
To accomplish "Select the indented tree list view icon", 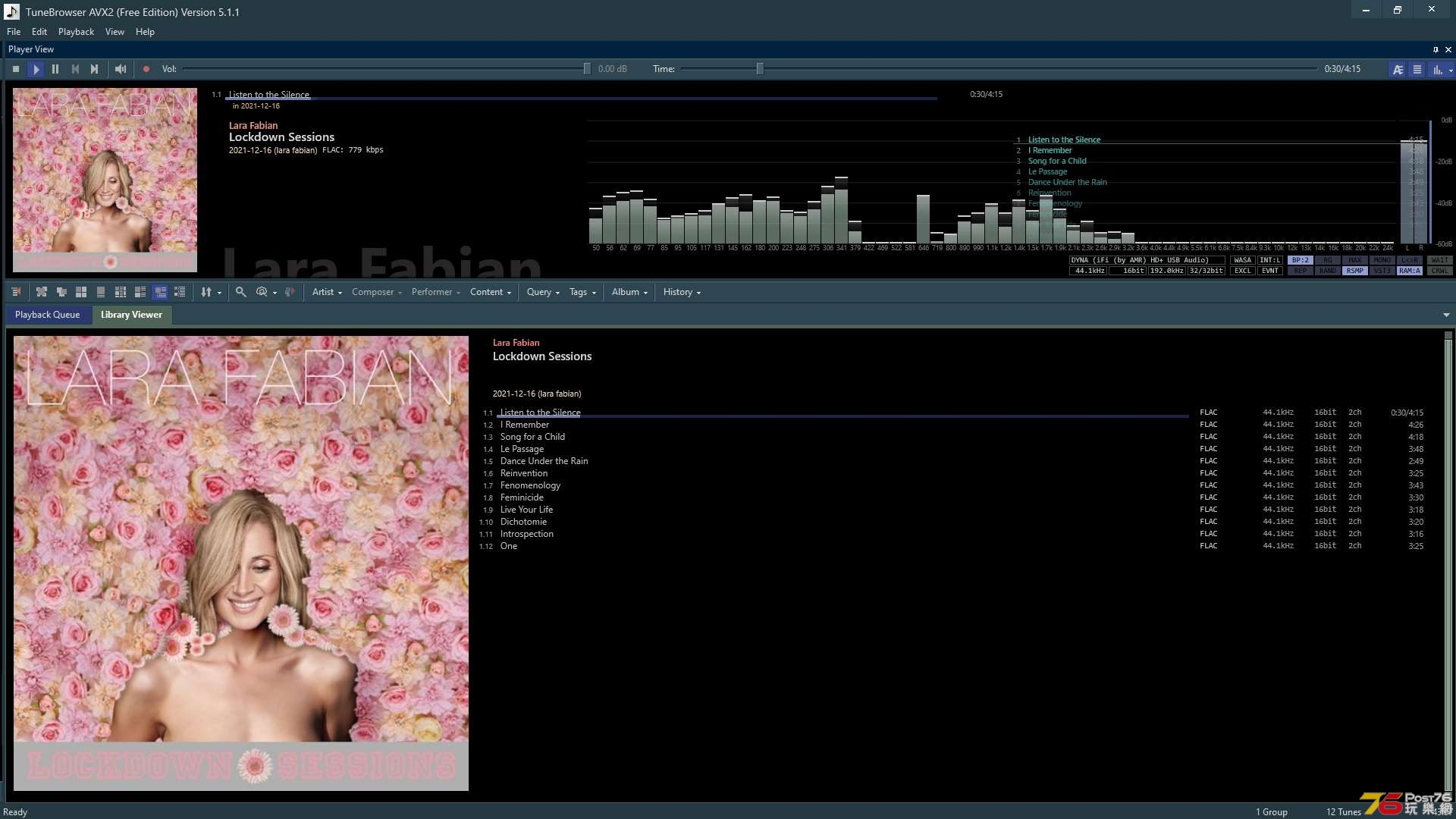I will pyautogui.click(x=180, y=292).
